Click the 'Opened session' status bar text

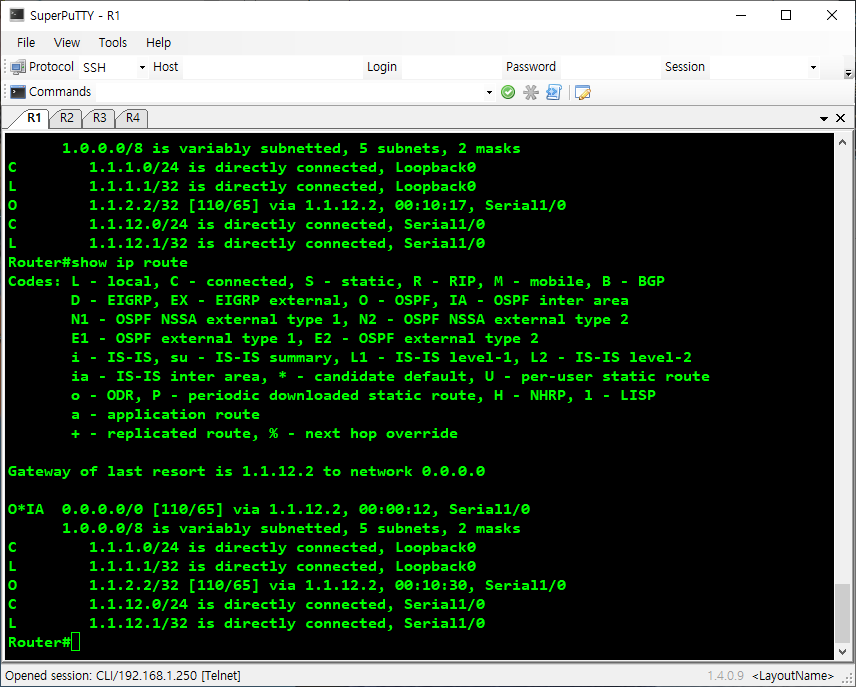coord(123,676)
